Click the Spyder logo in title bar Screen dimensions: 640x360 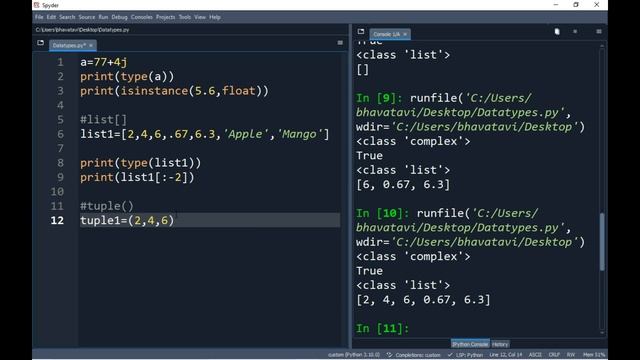click(37, 5)
